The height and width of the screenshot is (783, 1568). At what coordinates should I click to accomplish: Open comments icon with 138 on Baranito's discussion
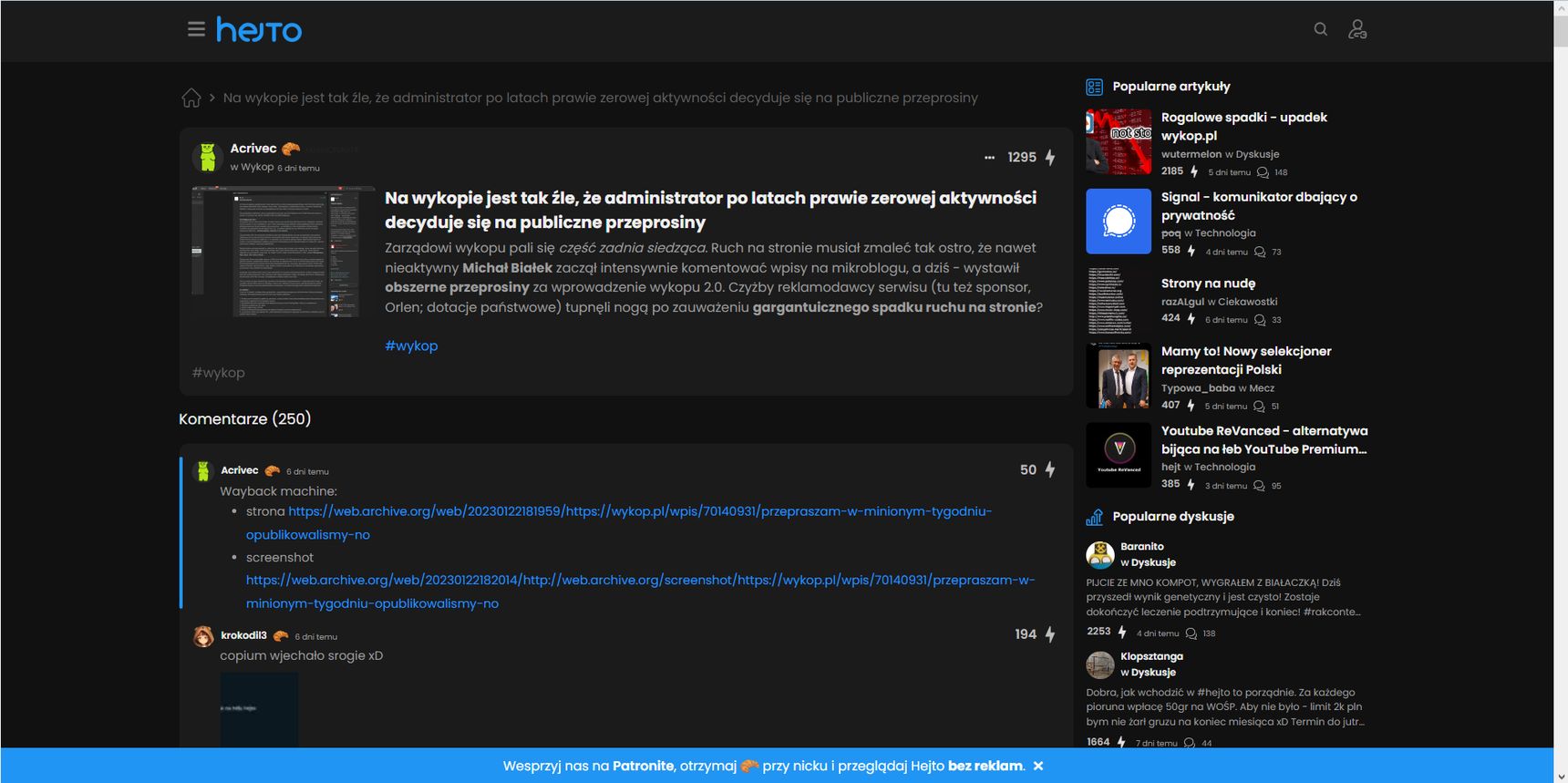pyautogui.click(x=1191, y=634)
